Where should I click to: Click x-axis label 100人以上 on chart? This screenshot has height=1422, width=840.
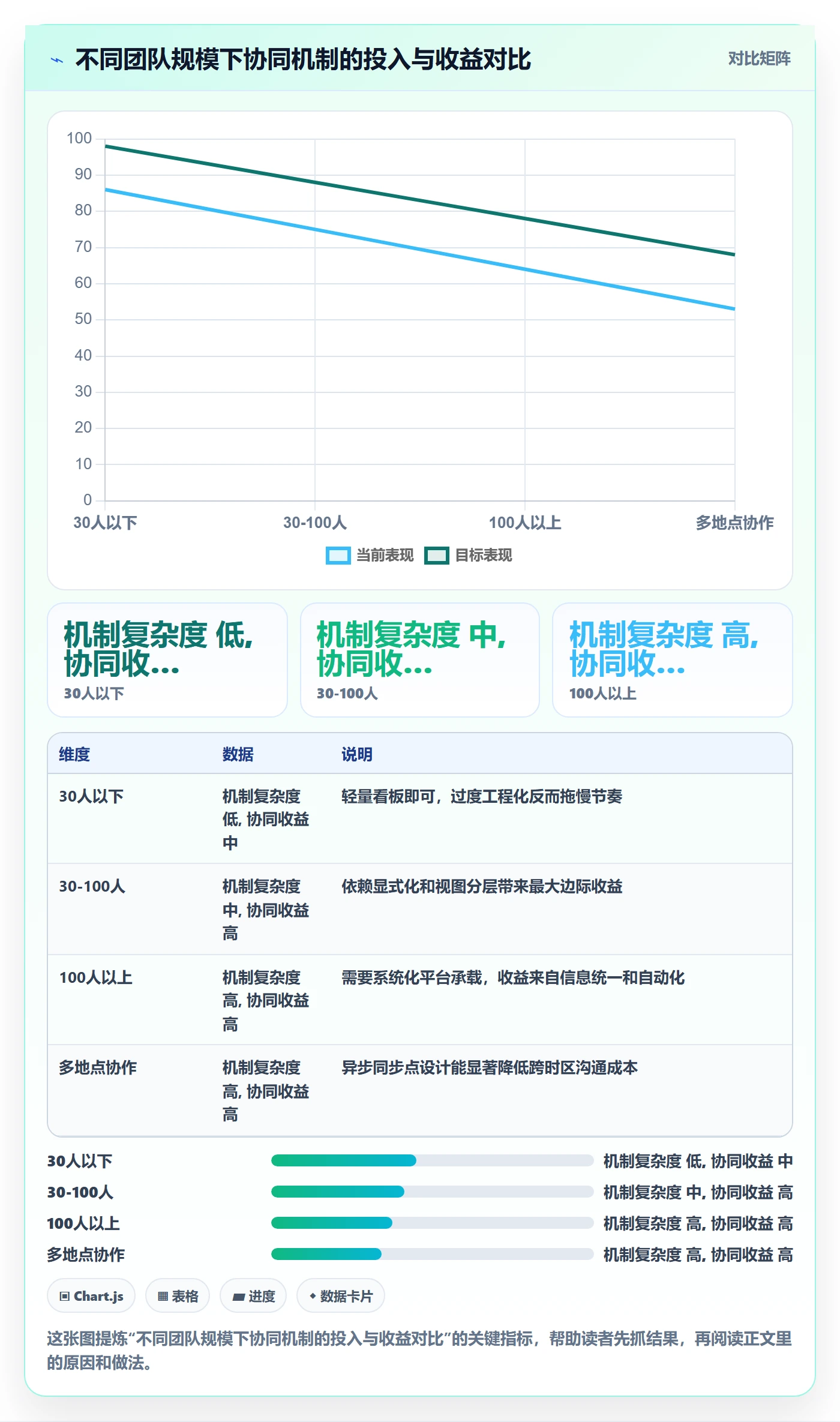[x=525, y=523]
